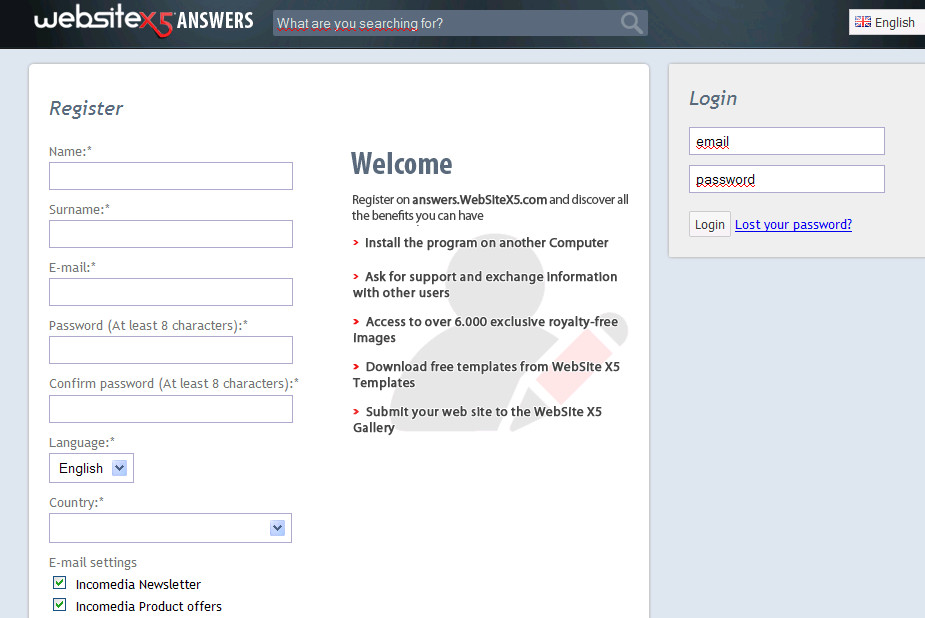Viewport: 925px width, 618px height.
Task: Click the search magnifier icon
Action: (631, 23)
